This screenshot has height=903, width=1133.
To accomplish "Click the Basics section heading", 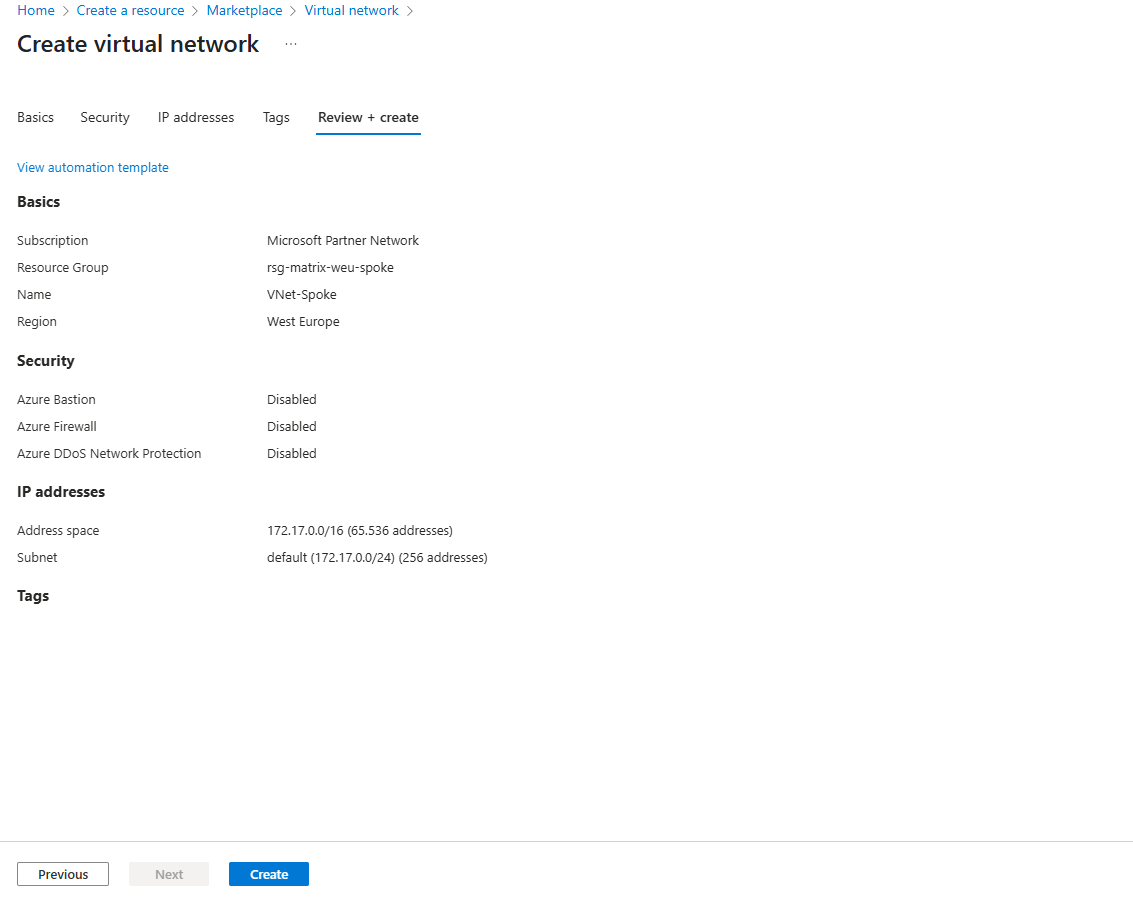I will pos(38,202).
